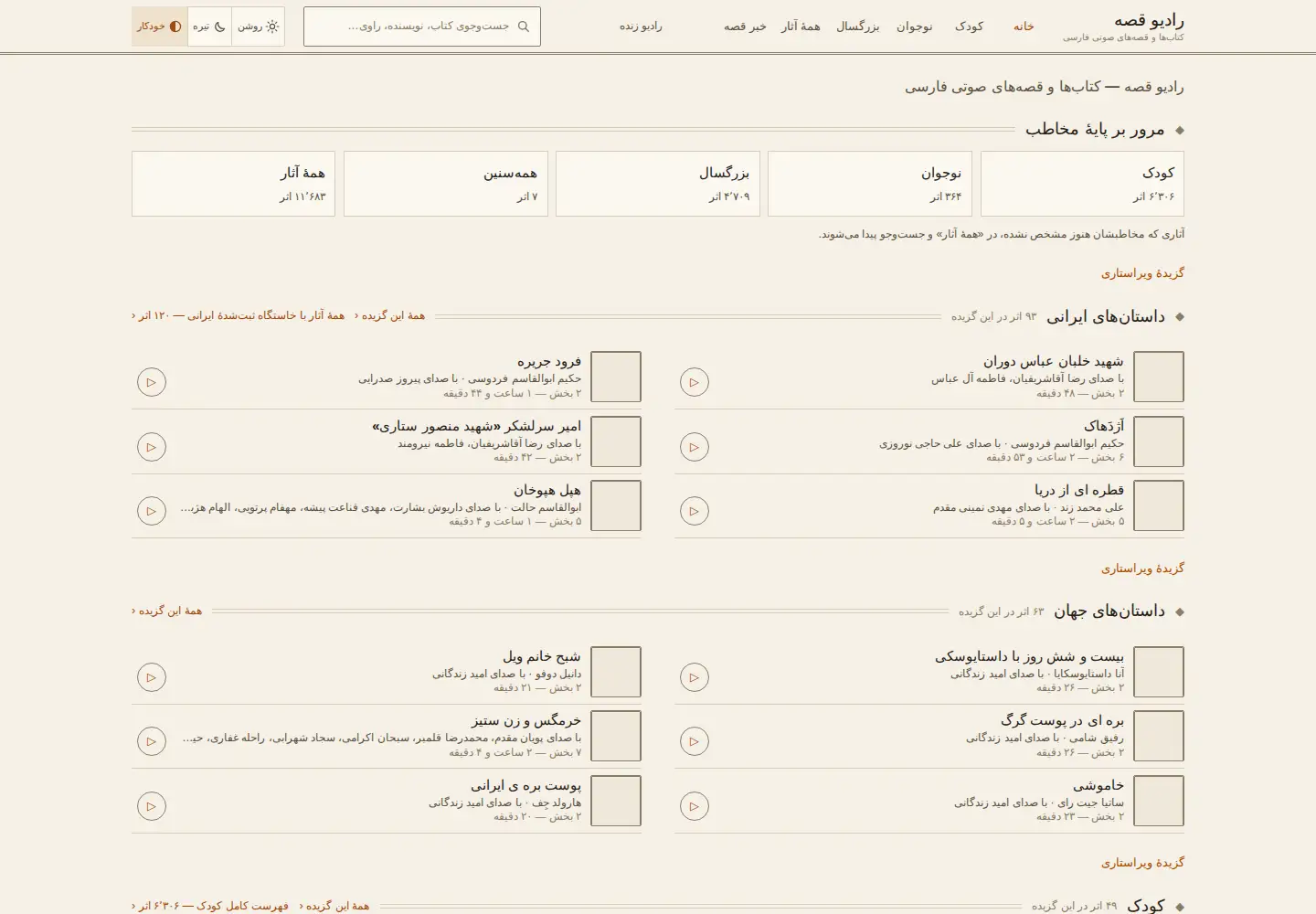Play خرمگس و زن ستیز
Screen dimensions: 1316x914
[152, 741]
